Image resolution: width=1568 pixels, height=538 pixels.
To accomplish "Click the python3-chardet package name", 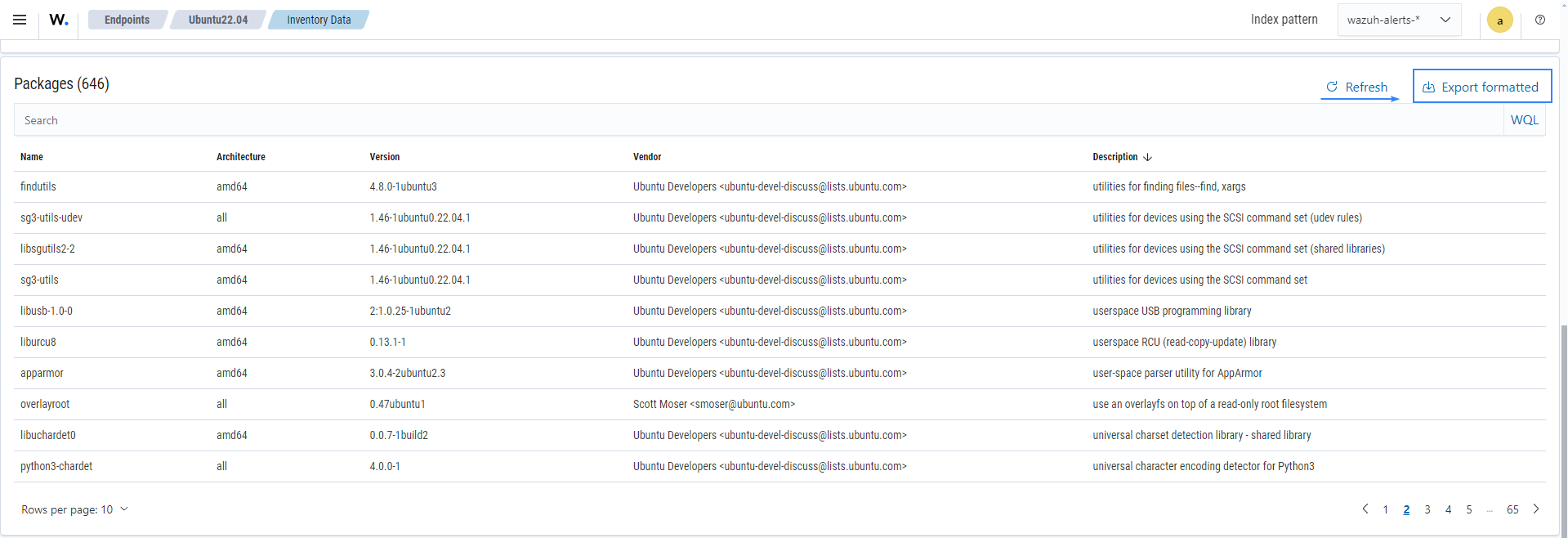I will (x=56, y=467).
